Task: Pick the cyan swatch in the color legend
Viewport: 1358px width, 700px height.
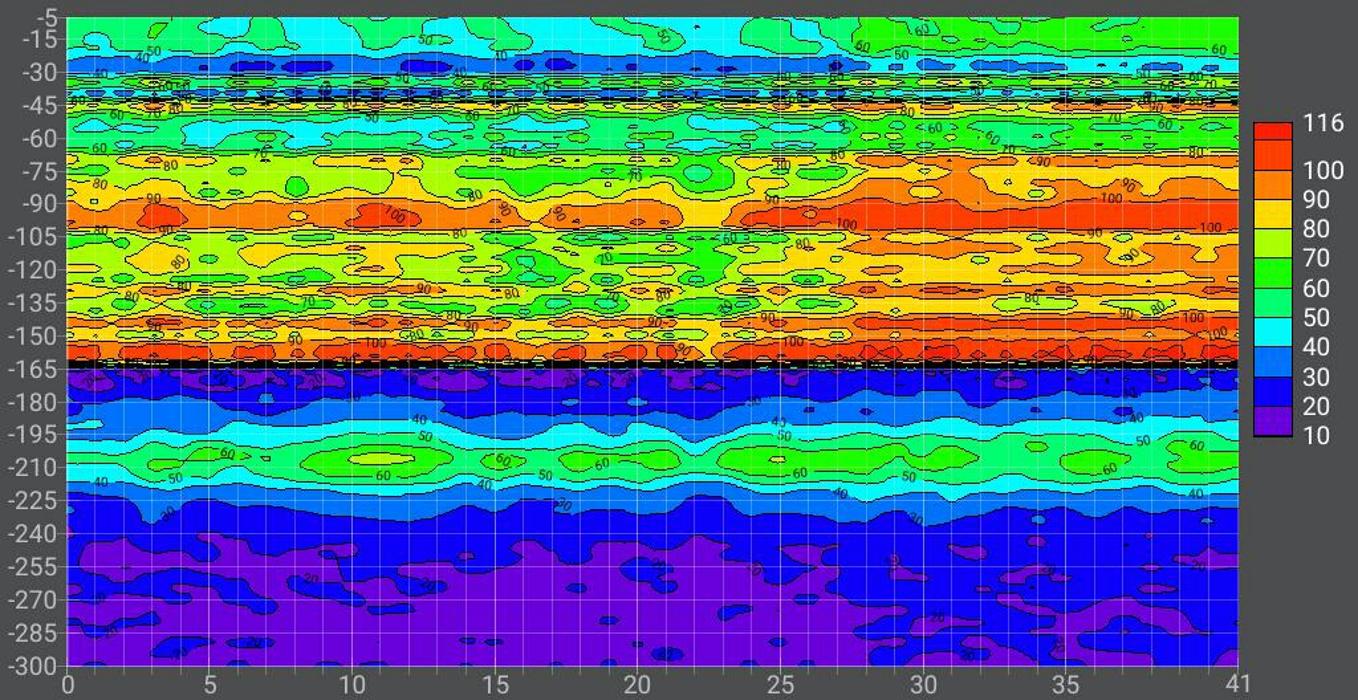Action: (1273, 332)
